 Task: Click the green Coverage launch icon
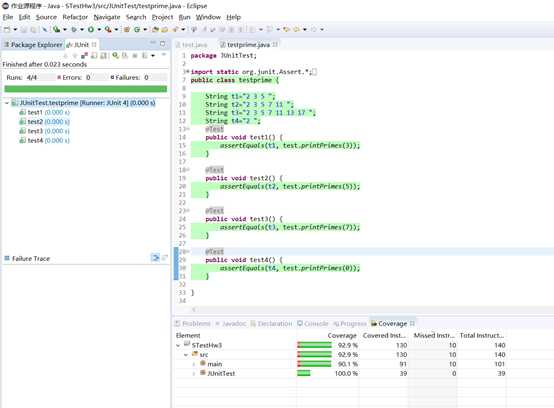pyautogui.click(x=57, y=29)
